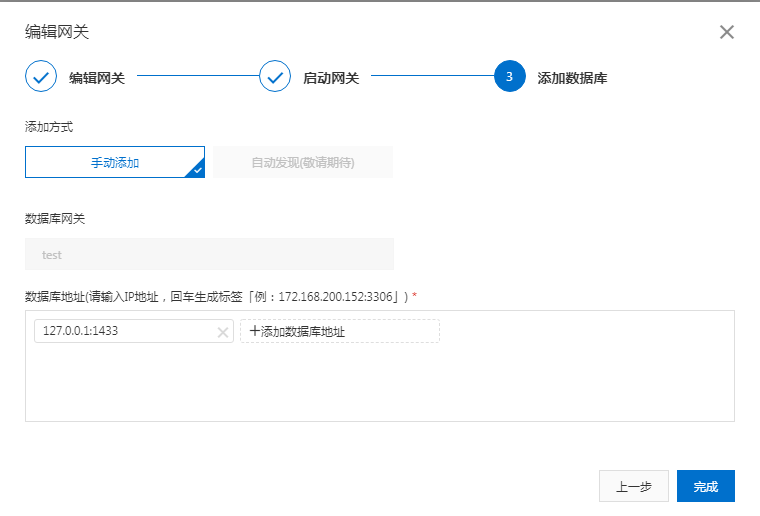760x516 pixels.
Task: Click the disabled 数据库网关 field showing test
Action: click(209, 254)
